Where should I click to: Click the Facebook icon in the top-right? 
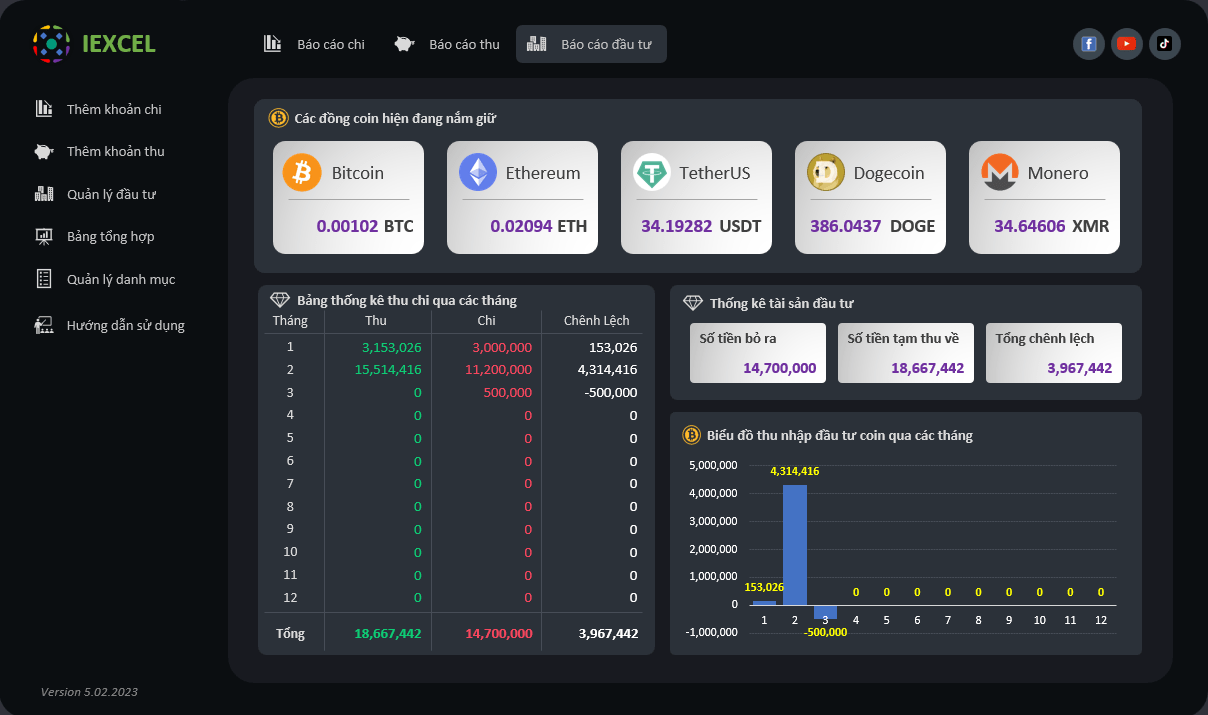point(1089,44)
